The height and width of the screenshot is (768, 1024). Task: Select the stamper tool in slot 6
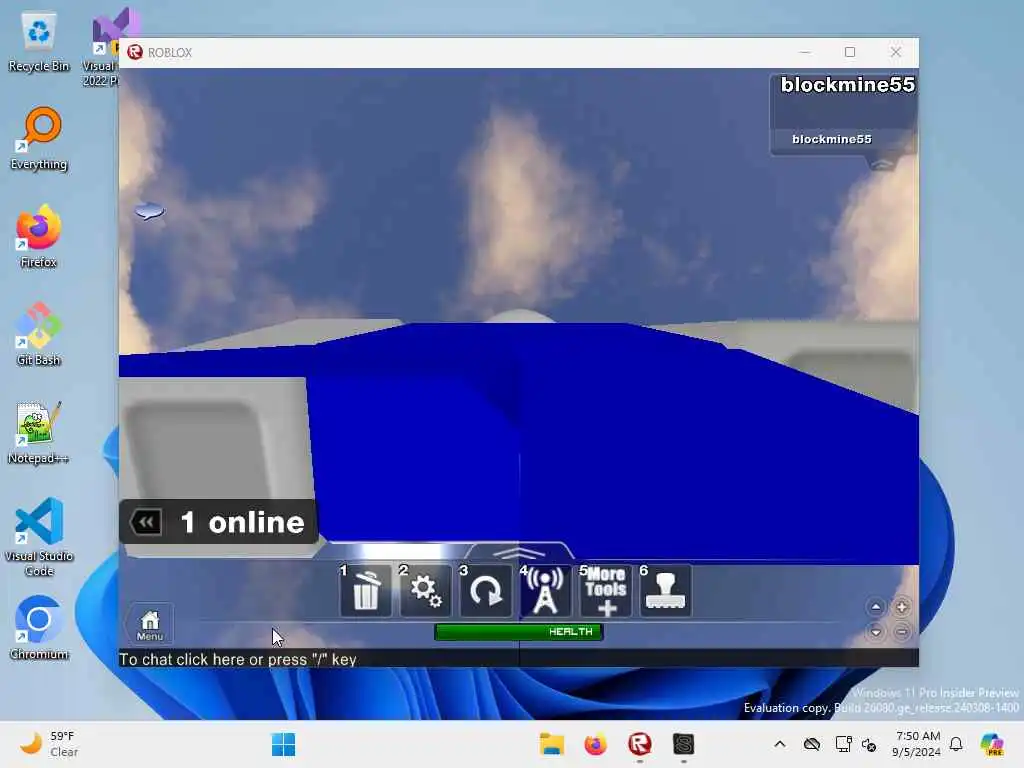coord(665,590)
